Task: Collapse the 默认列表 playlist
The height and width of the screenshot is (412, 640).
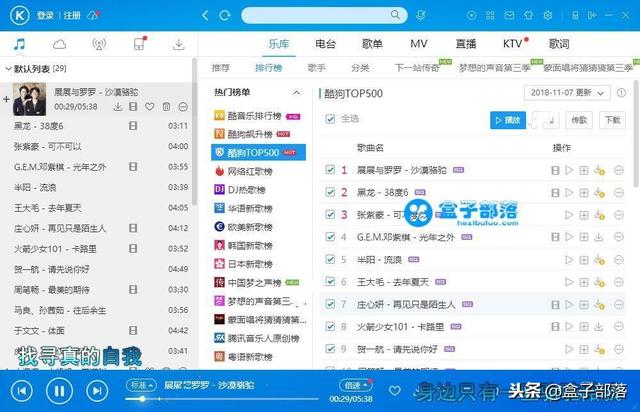Action: (x=8, y=69)
